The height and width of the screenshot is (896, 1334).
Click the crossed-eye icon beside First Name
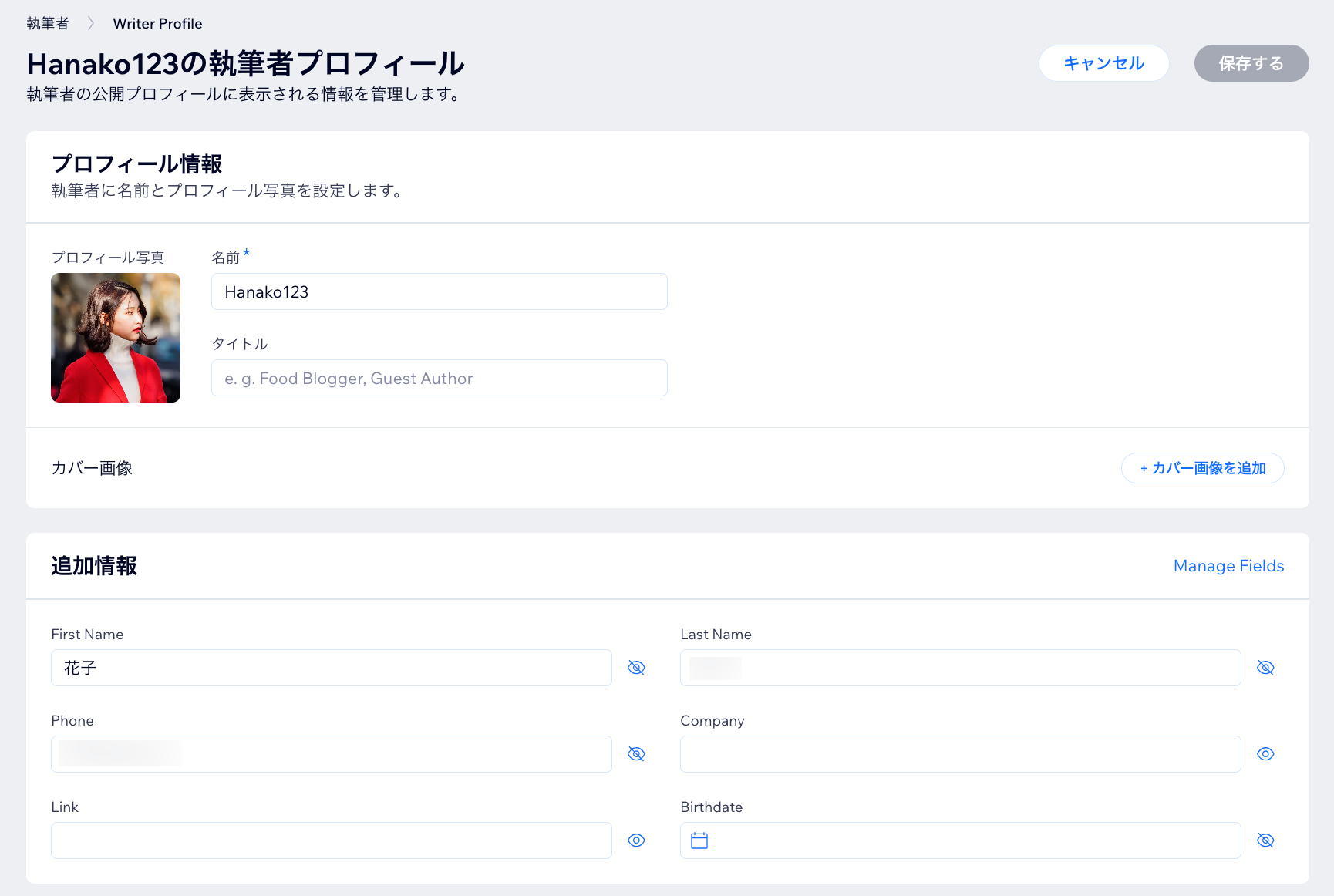(636, 668)
